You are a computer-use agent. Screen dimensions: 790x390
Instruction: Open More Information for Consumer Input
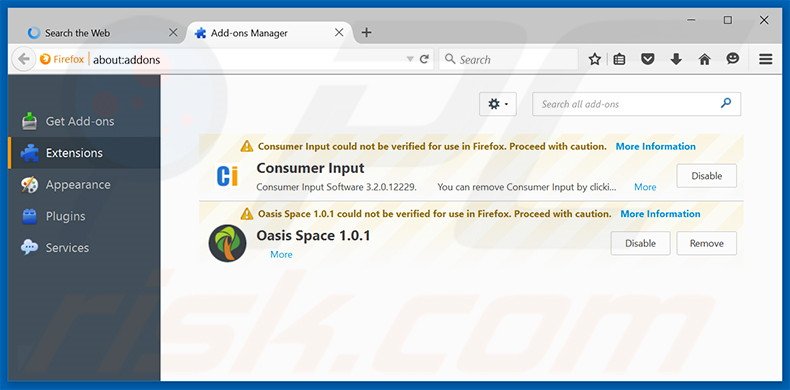655,147
